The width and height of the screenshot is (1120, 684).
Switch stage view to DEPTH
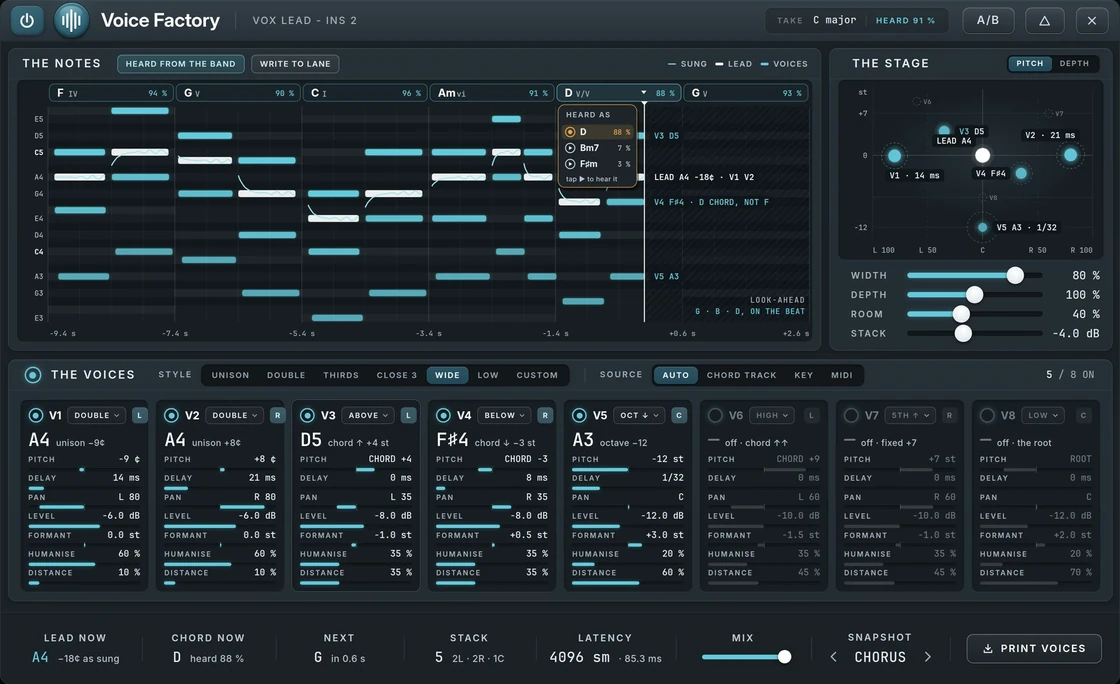[x=1074, y=64]
